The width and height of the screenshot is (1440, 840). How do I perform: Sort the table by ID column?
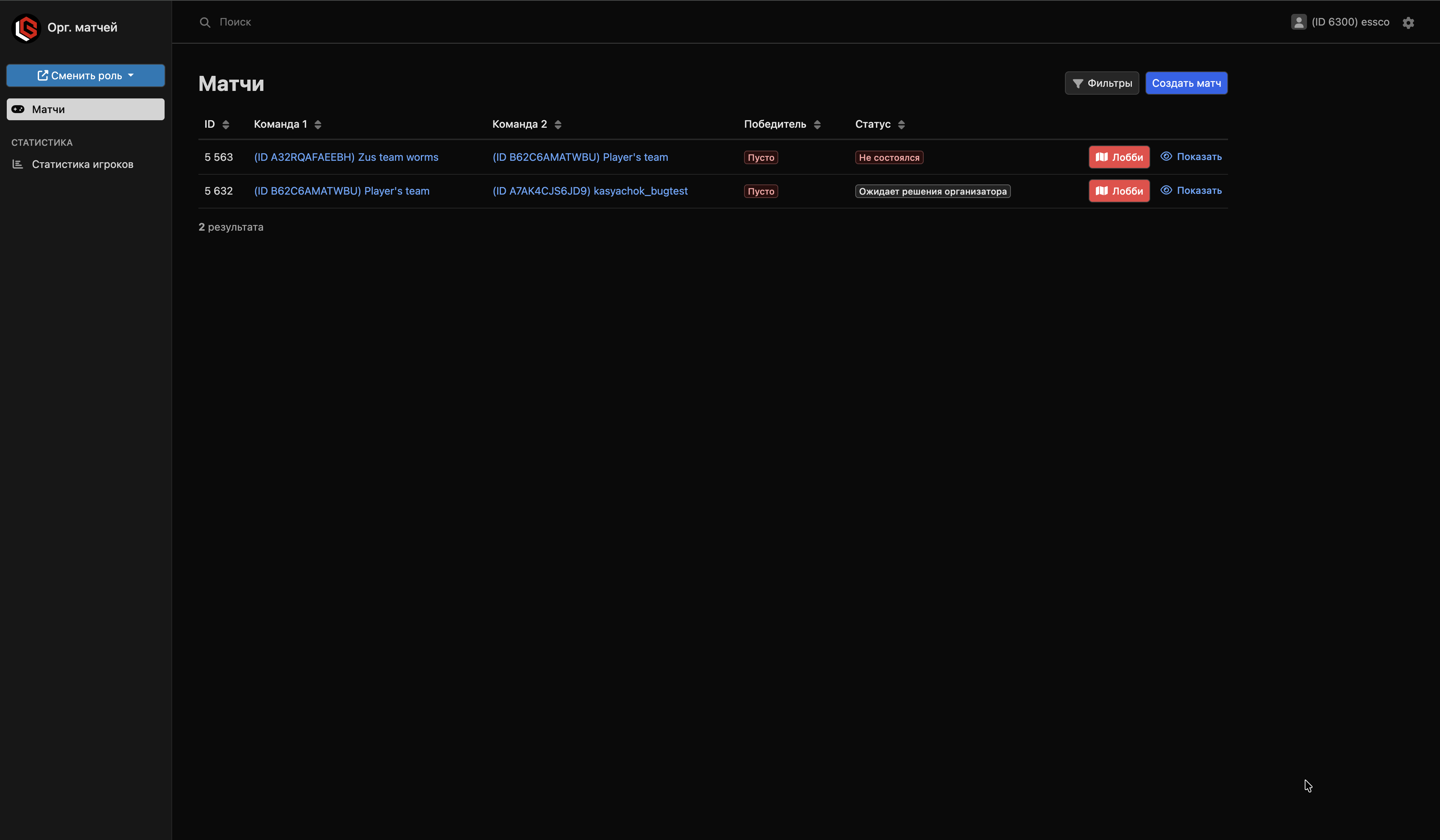pos(226,125)
